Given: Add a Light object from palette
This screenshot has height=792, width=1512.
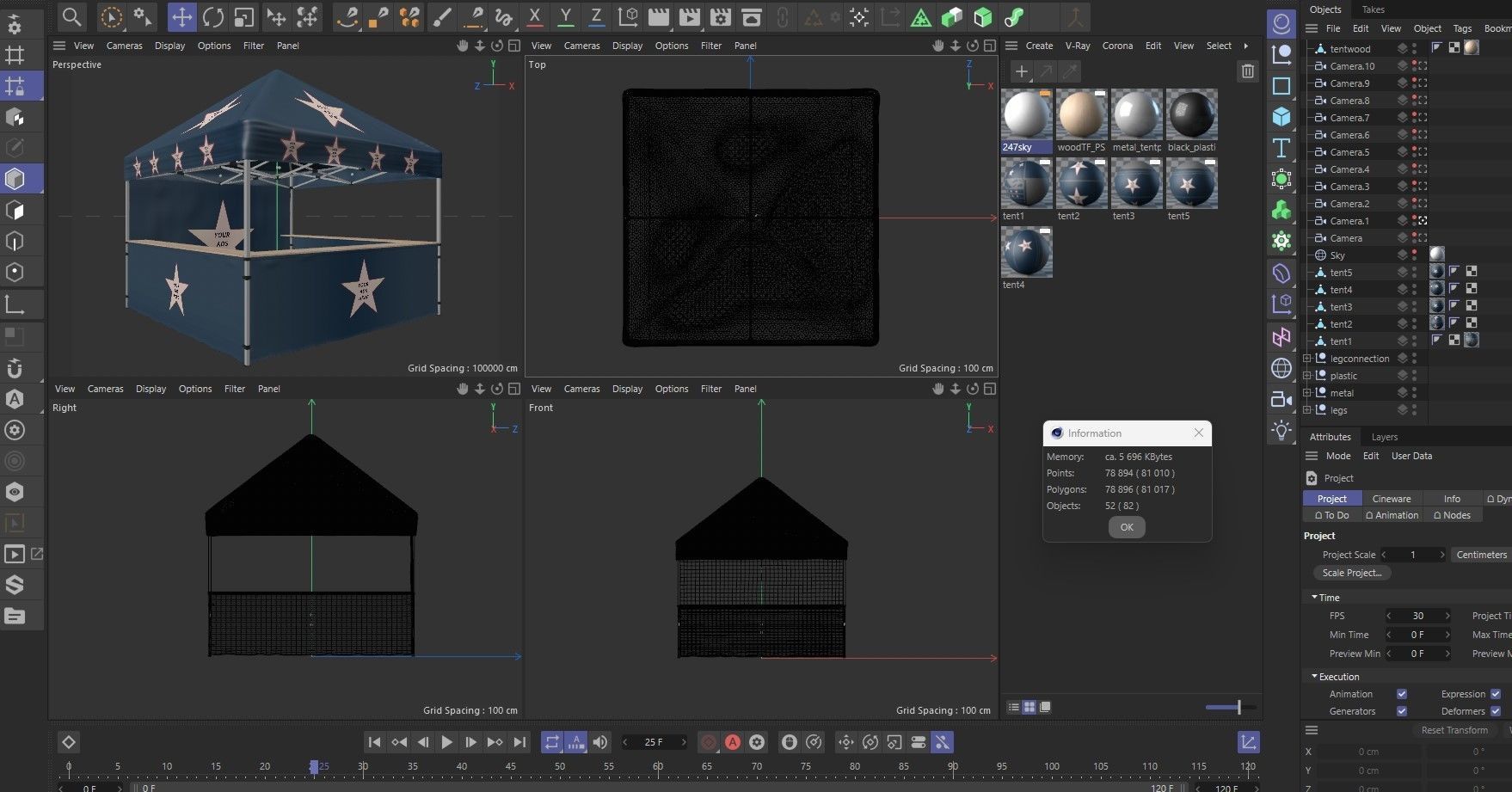Looking at the screenshot, I should point(1282,430).
